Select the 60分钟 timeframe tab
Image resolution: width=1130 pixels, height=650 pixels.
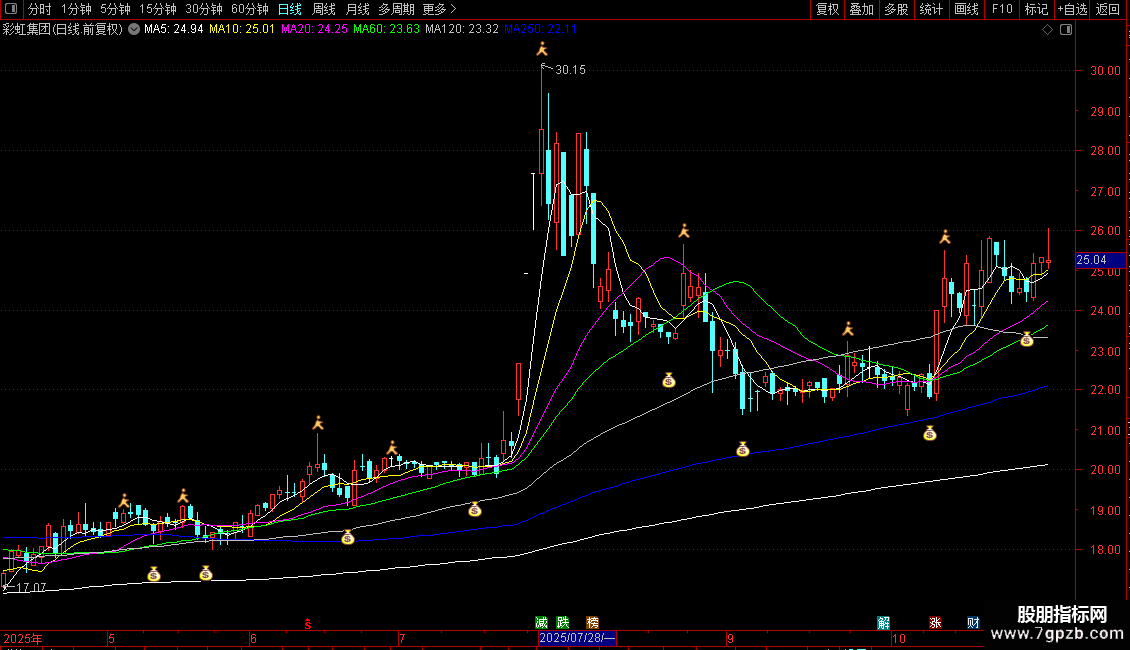pos(249,9)
